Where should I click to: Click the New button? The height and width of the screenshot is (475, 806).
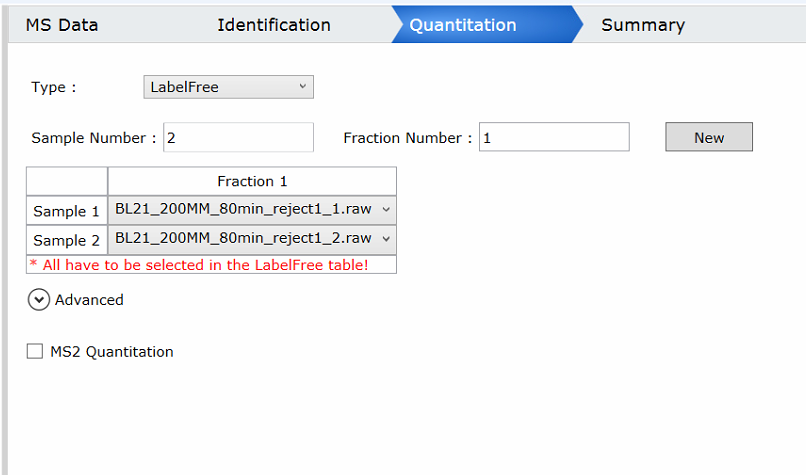point(709,137)
